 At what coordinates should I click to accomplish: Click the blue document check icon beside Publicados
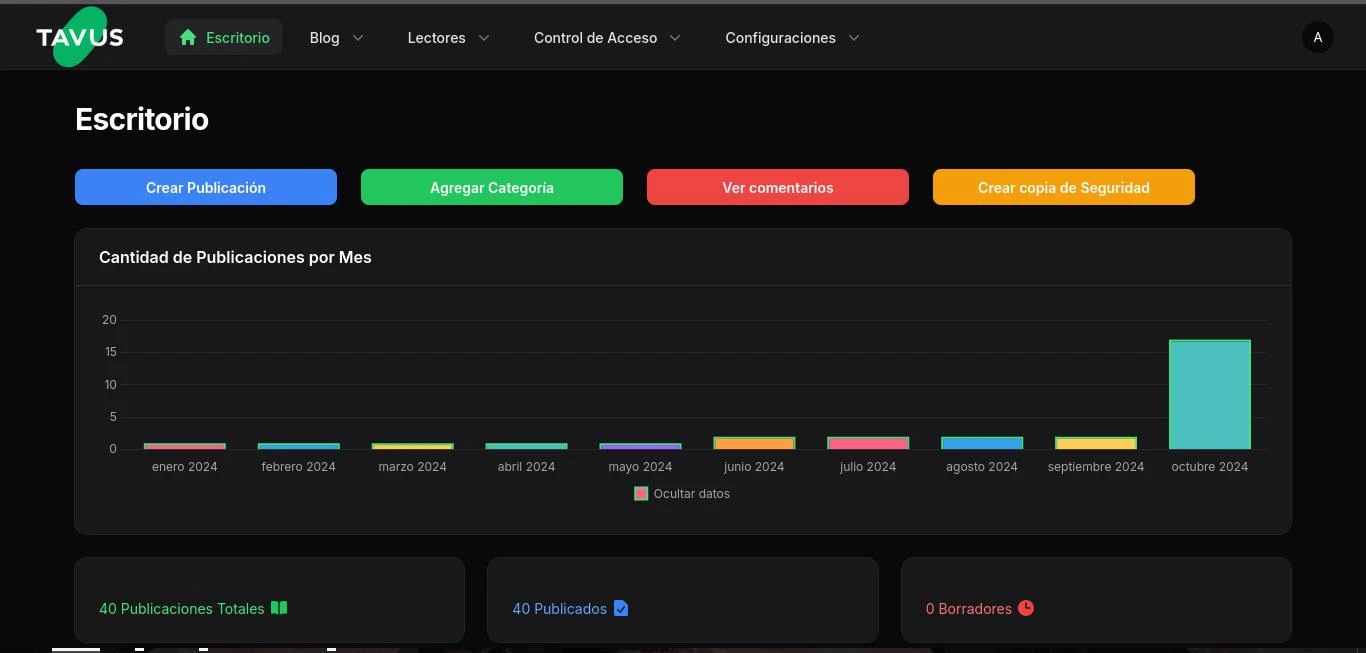tap(621, 608)
